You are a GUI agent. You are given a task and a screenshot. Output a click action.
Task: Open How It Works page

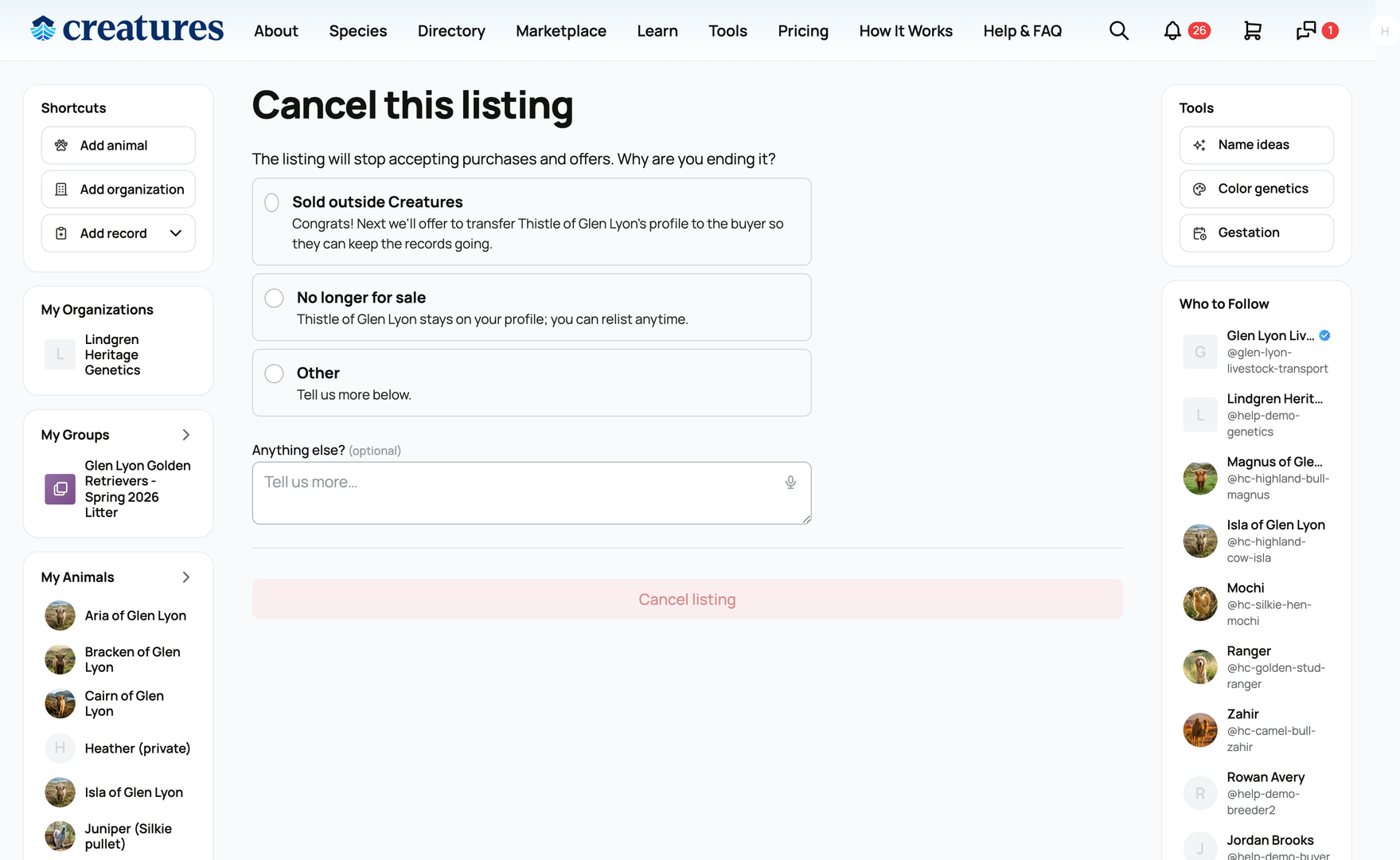906,31
